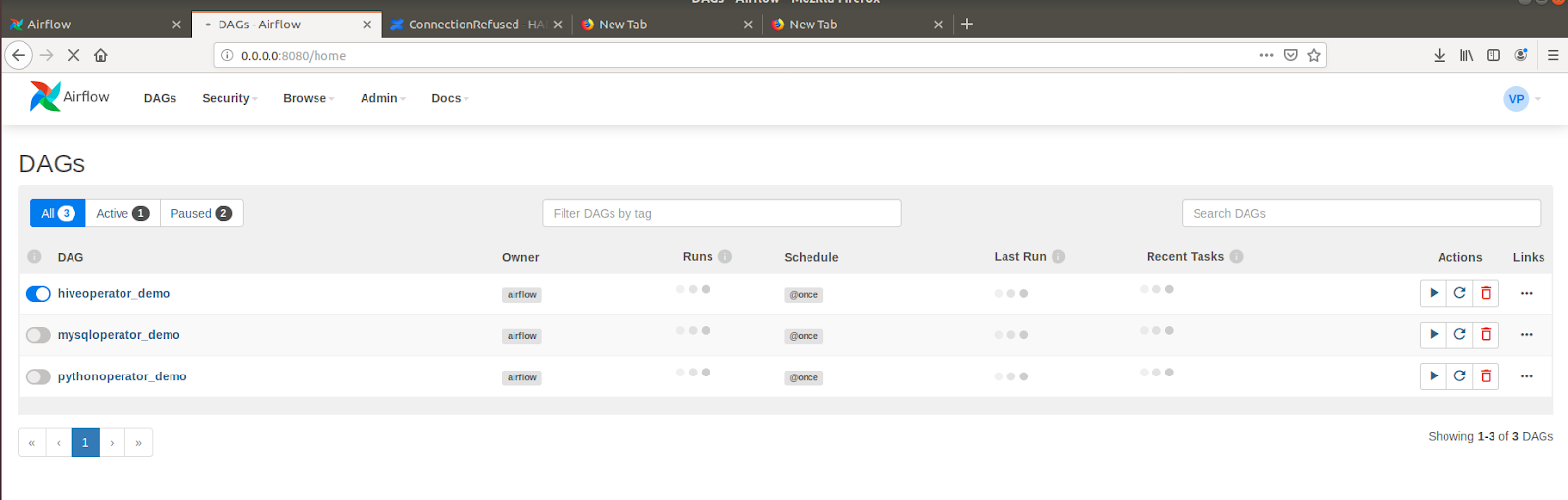Refresh the mysqloperator_demo DAG
This screenshot has height=500, width=1568.
pyautogui.click(x=1459, y=335)
